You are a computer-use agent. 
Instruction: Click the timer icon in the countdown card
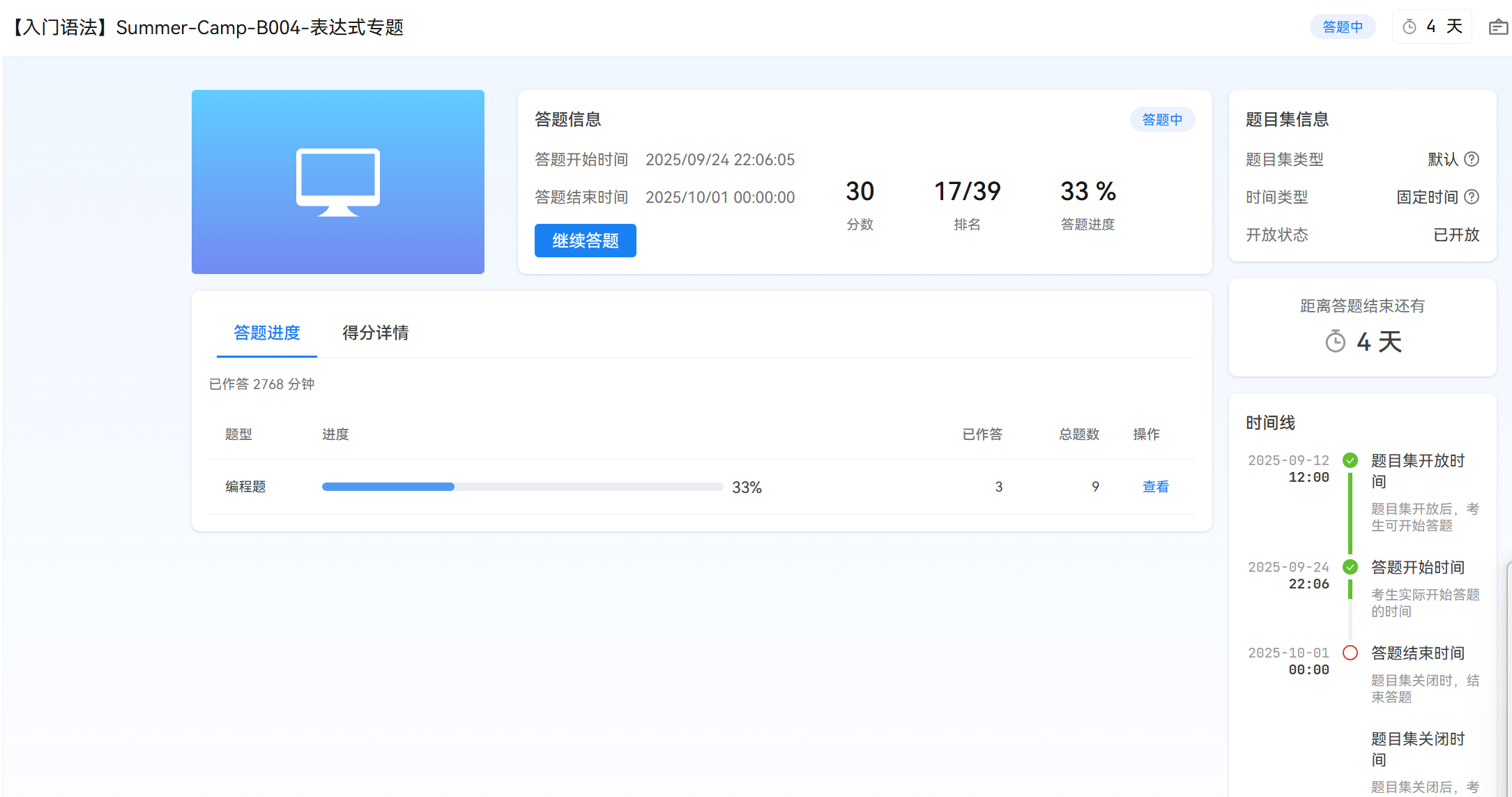click(1335, 342)
